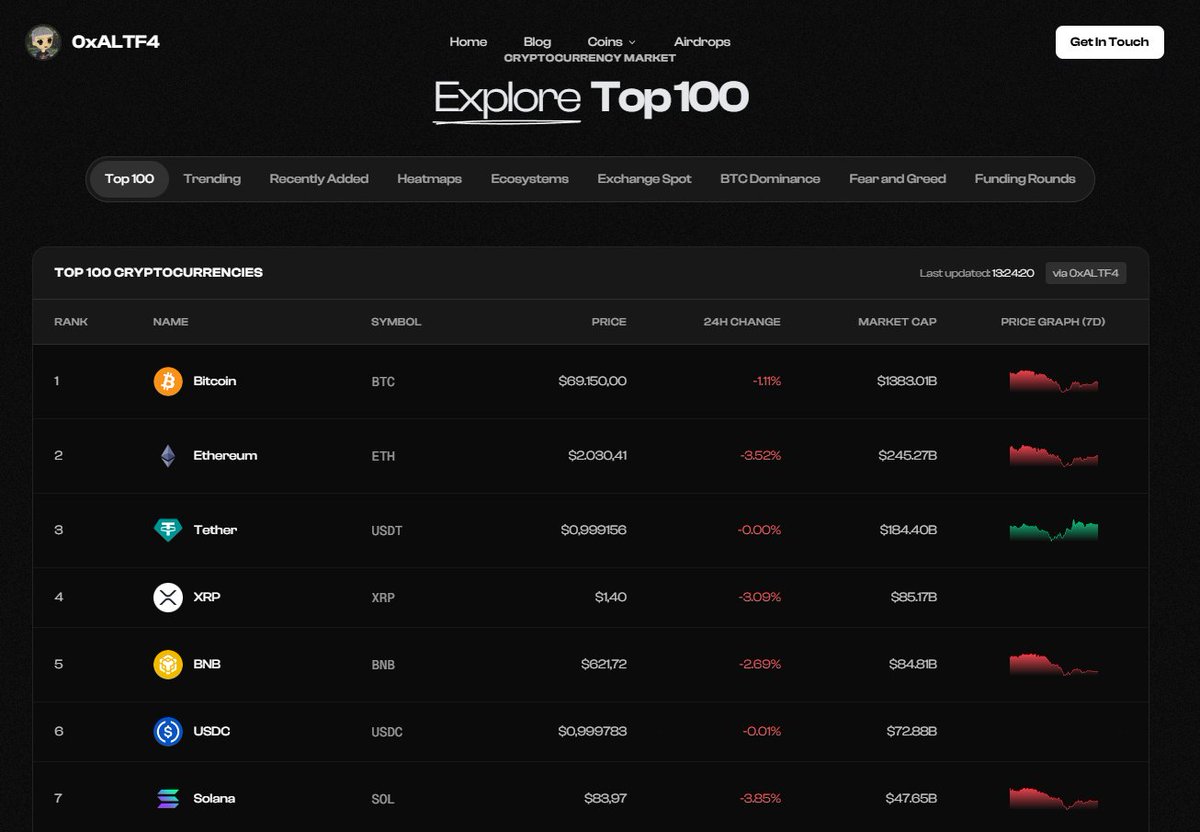
Task: Click the -3.09% XRP change value
Action: click(x=761, y=597)
